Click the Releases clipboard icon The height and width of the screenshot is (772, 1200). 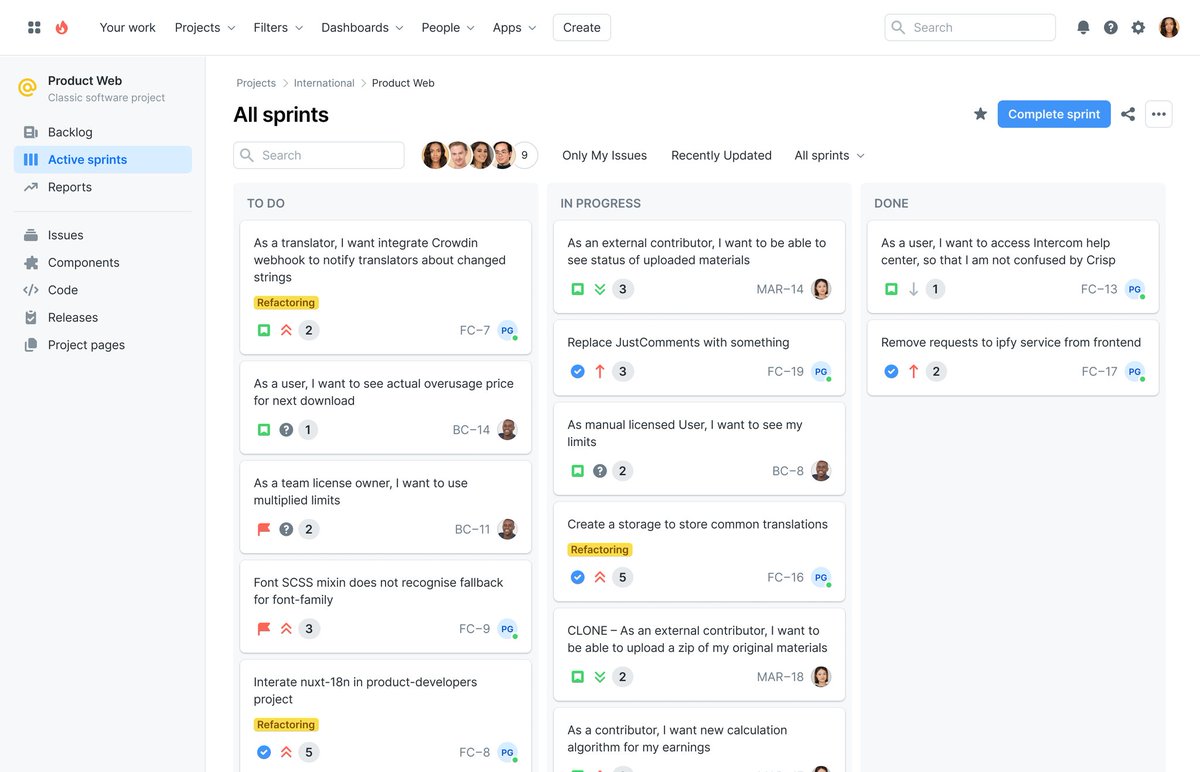point(30,318)
